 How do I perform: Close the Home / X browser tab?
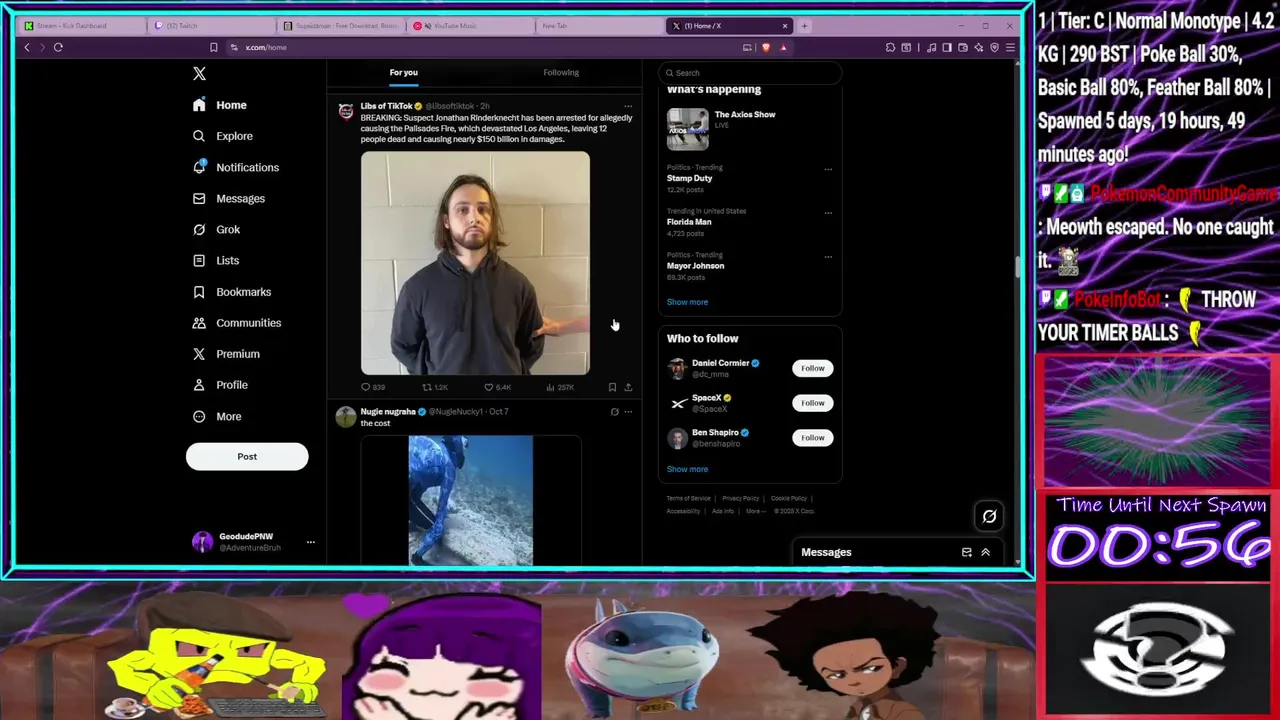point(785,26)
